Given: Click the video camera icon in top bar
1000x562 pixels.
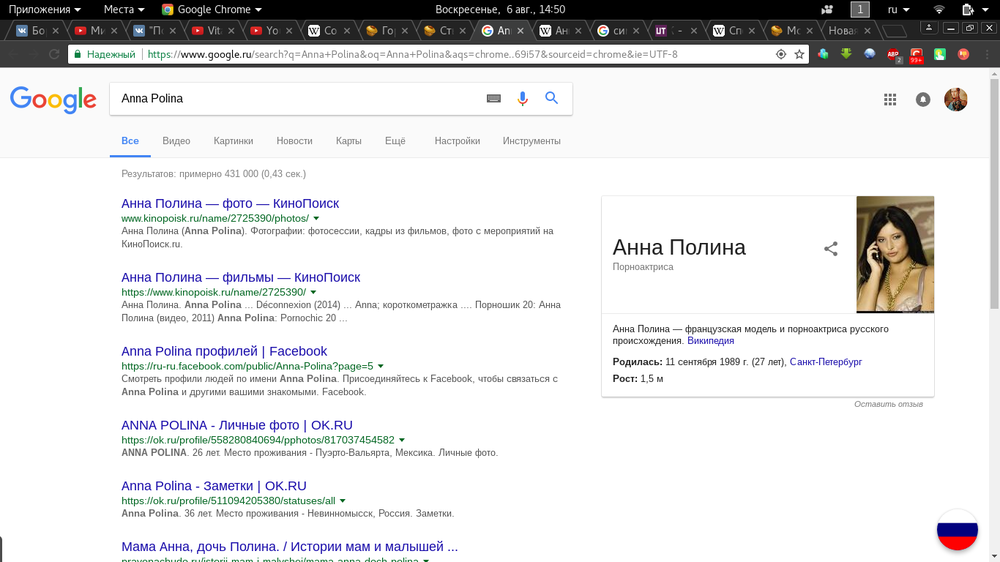Looking at the screenshot, I should click(x=827, y=10).
